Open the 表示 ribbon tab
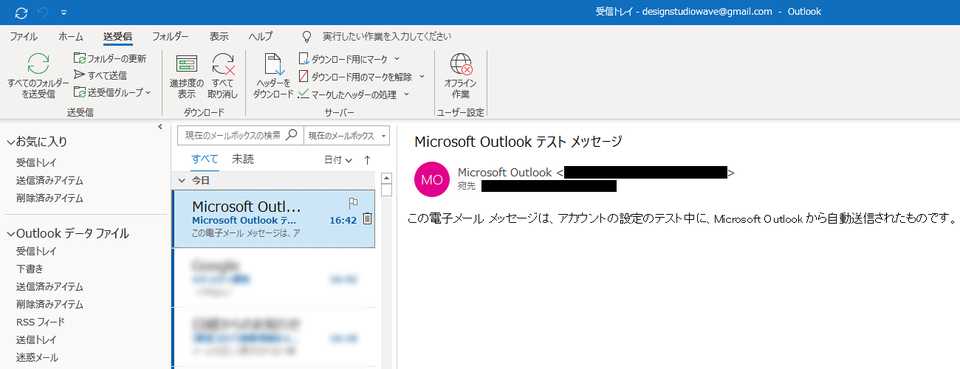 pos(219,37)
